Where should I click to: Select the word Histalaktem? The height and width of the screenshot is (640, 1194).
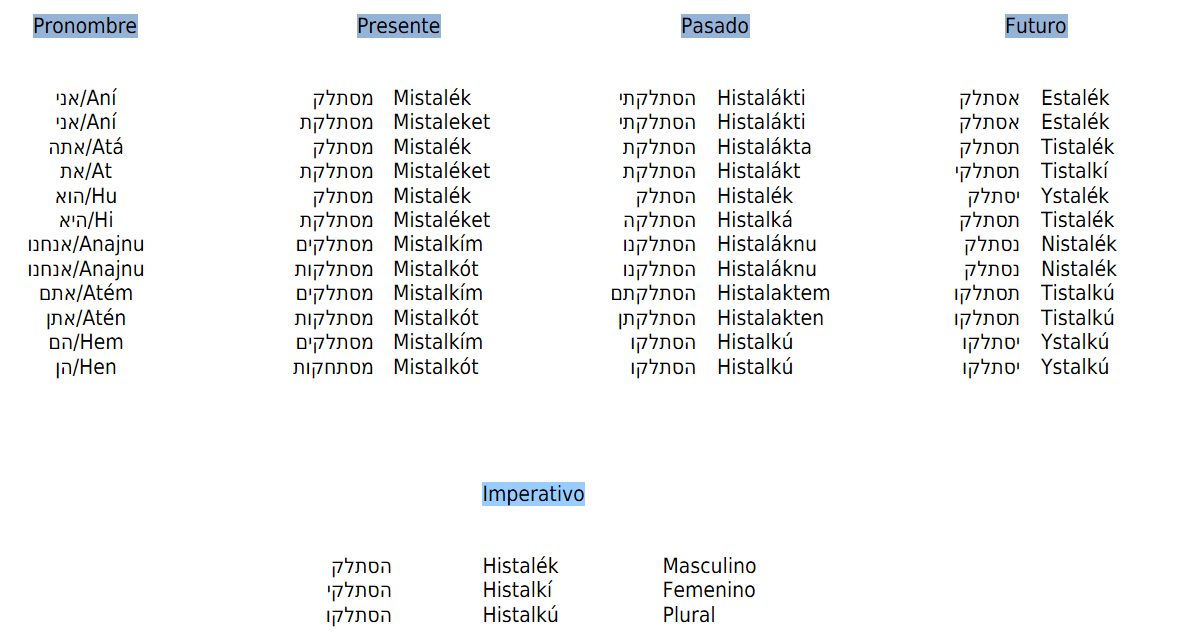click(774, 293)
